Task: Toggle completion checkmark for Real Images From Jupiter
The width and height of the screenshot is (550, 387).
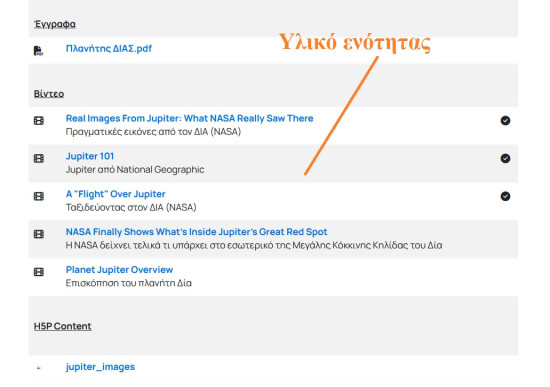Action: point(505,120)
